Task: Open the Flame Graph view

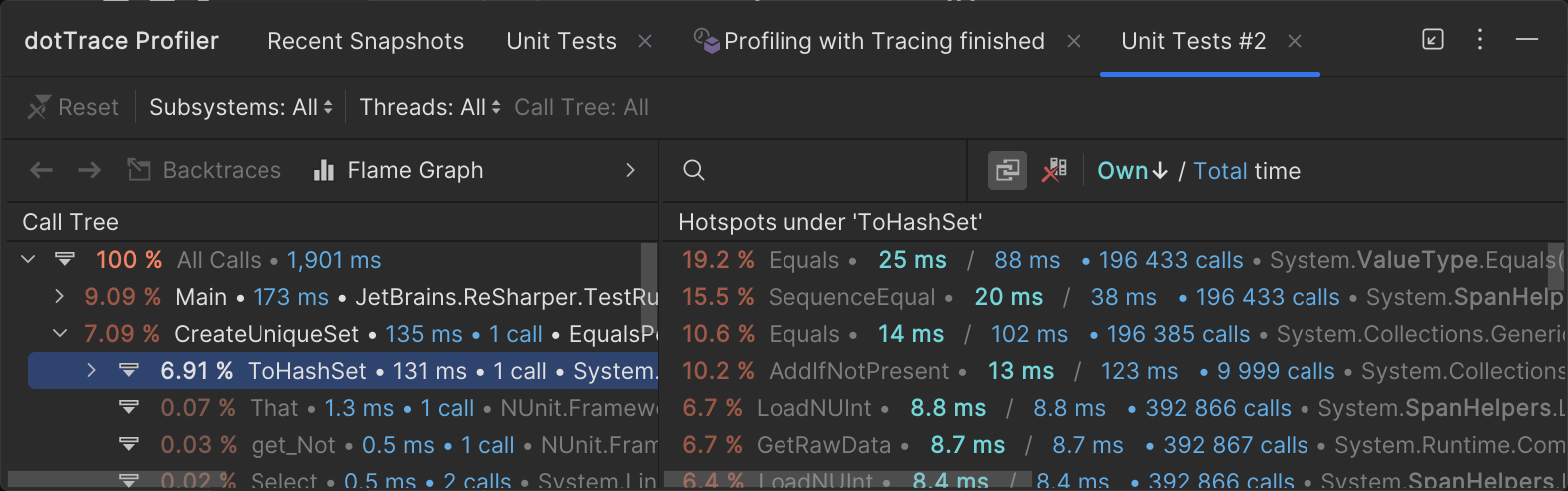Action: point(398,171)
